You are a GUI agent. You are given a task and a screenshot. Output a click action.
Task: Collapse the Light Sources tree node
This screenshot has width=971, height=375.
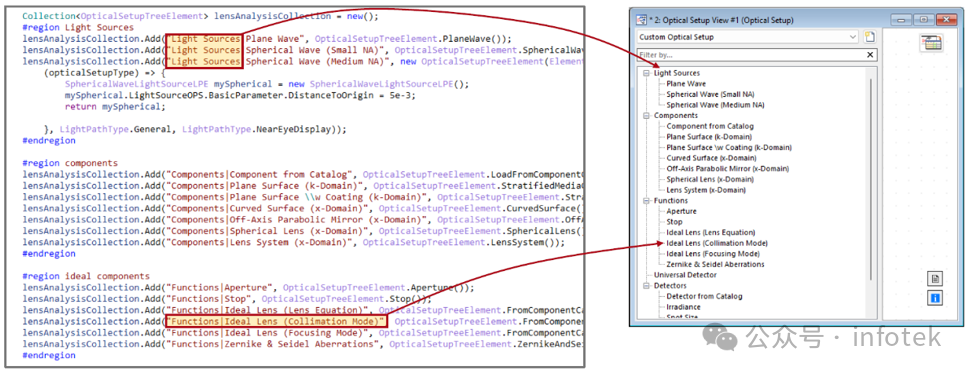(647, 73)
